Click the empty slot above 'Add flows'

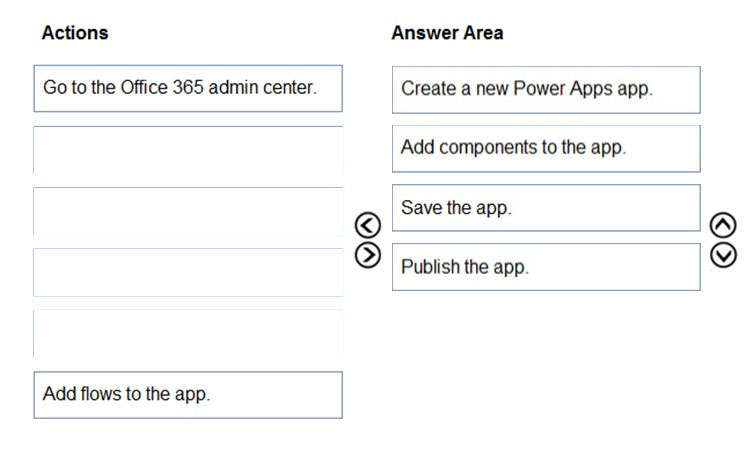188,334
